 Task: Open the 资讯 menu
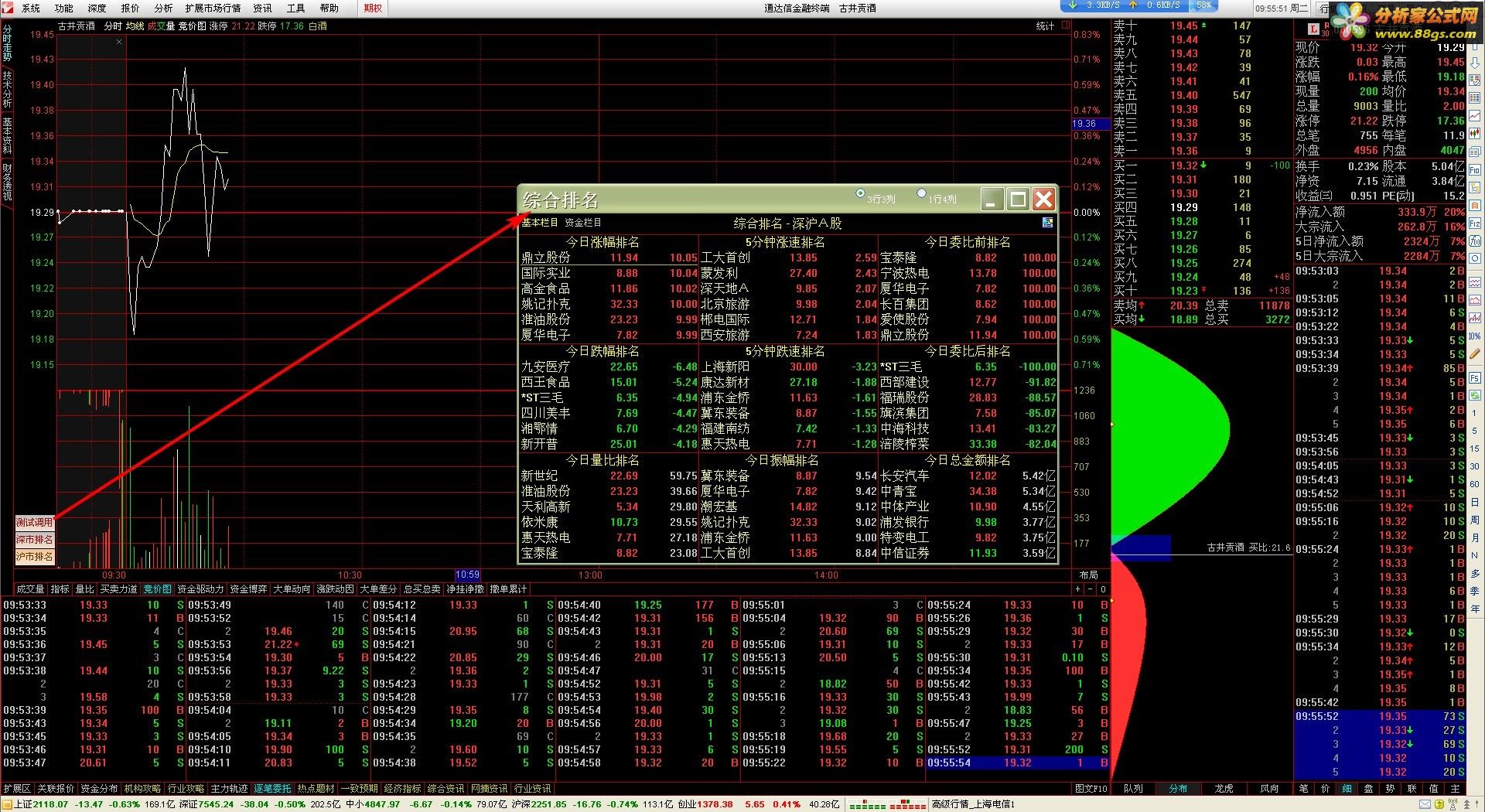click(263, 8)
